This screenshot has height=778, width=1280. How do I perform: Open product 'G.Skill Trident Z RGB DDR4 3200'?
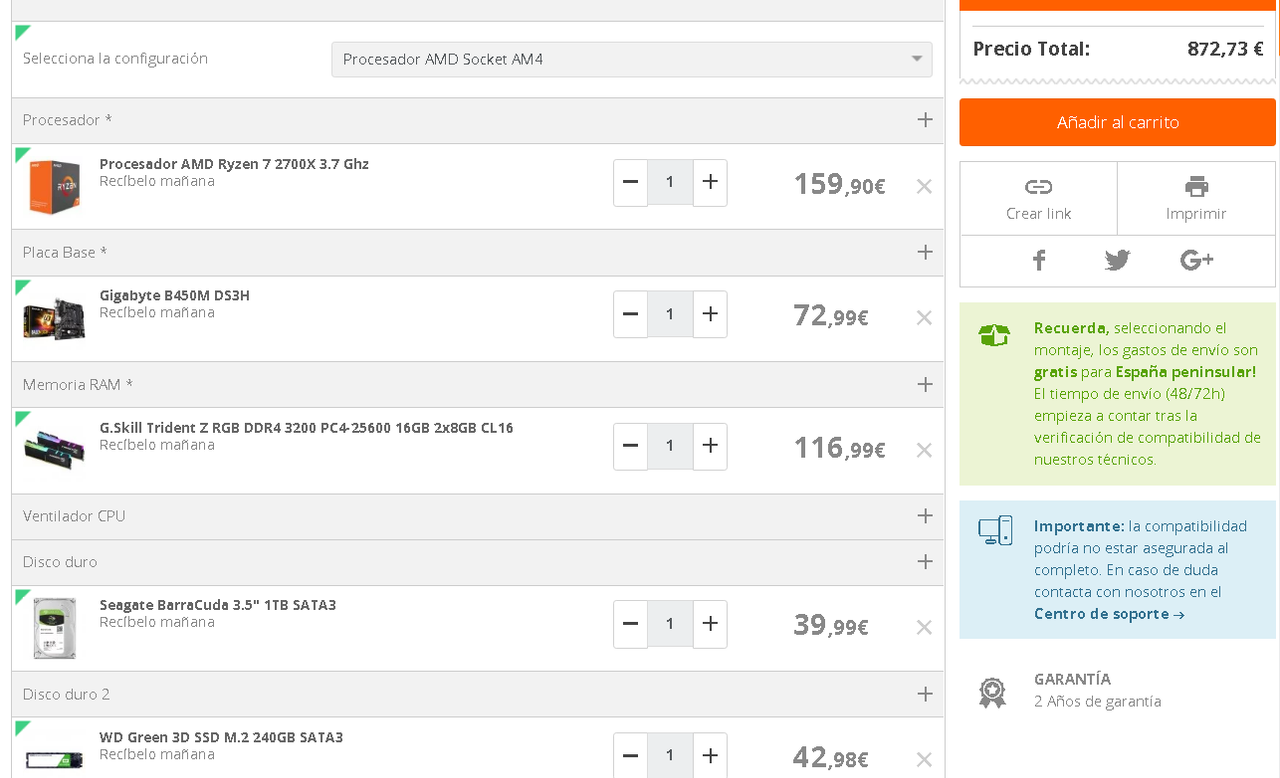306,428
